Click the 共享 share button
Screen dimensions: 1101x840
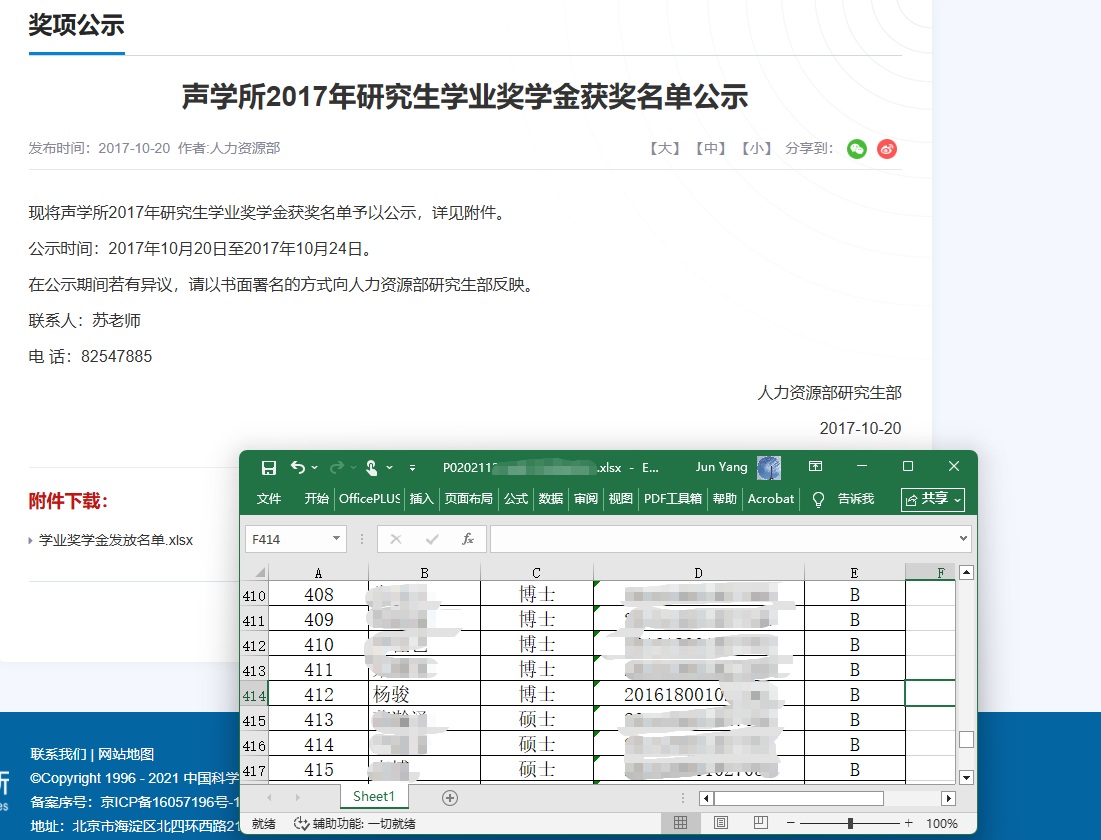[933, 499]
